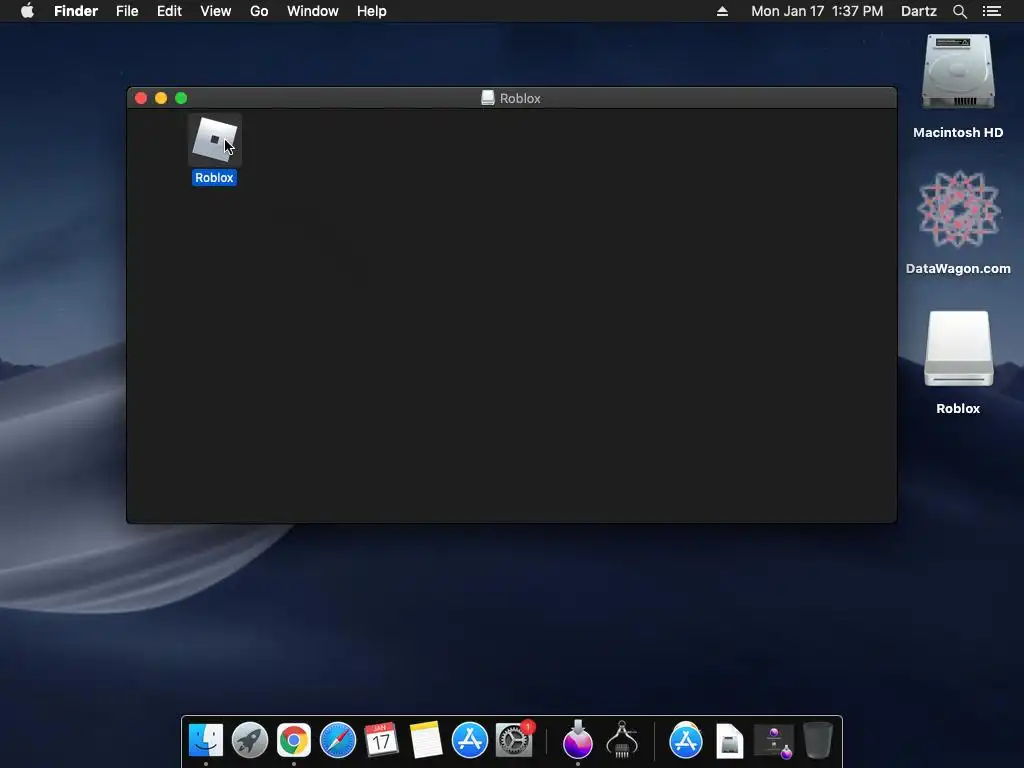Viewport: 1024px width, 768px height.
Task: Open System Preferences from the Dock
Action: [514, 741]
